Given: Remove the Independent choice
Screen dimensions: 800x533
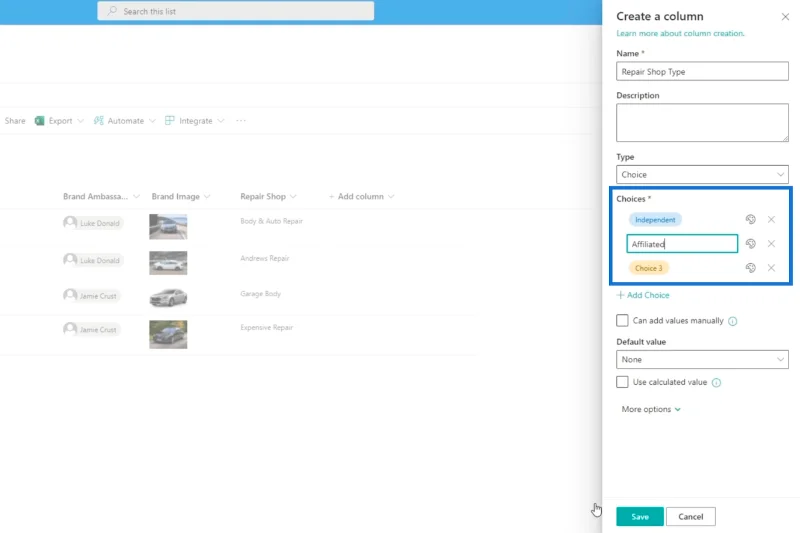Looking at the screenshot, I should click(771, 219).
